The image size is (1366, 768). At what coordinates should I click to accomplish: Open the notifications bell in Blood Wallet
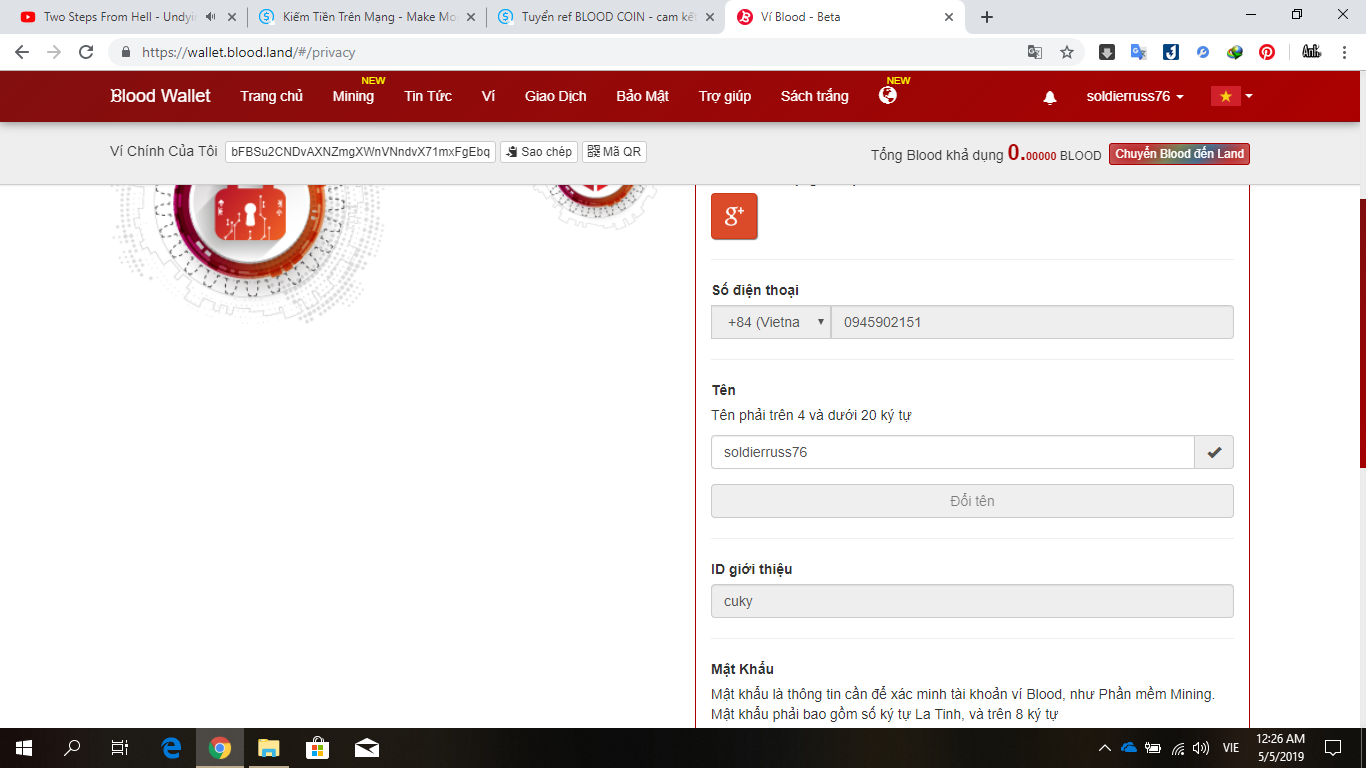coord(1050,97)
